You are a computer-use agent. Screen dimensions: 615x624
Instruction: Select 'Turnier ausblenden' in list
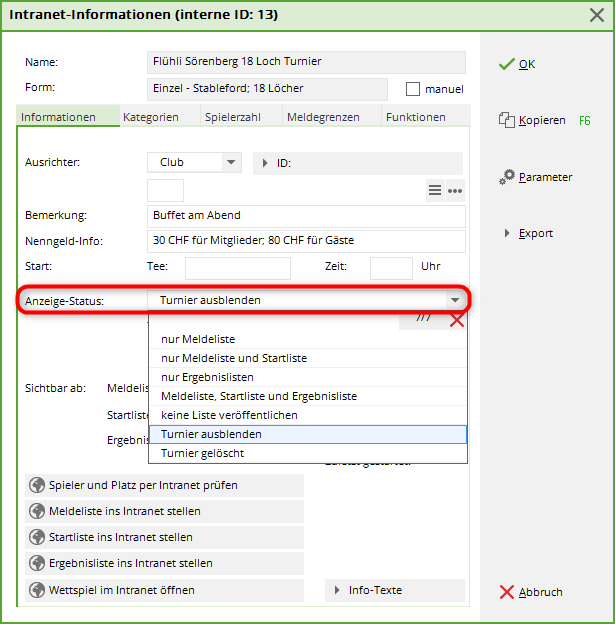308,434
